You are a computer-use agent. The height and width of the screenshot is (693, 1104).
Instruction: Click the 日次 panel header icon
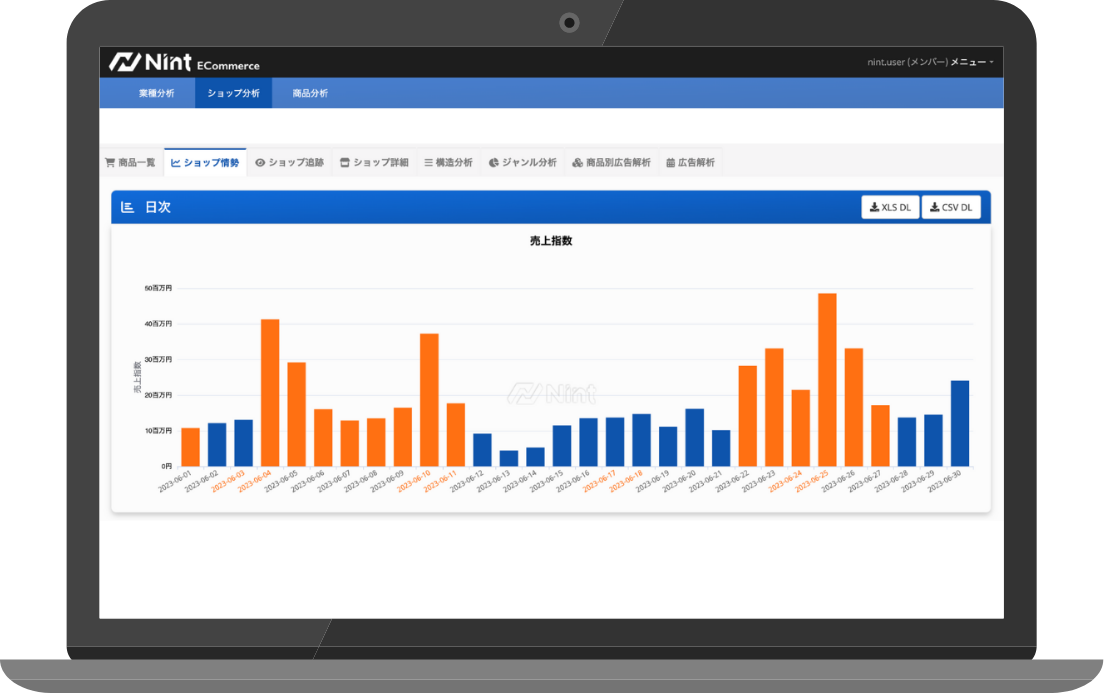coord(127,207)
